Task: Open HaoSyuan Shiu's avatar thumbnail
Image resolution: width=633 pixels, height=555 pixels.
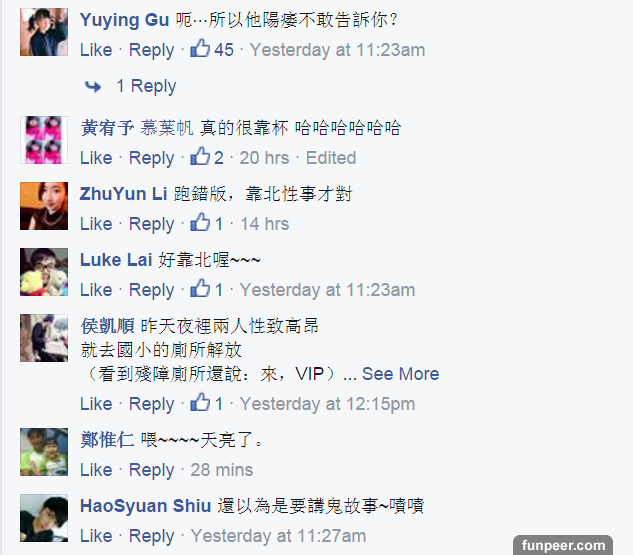Action: pos(44,518)
